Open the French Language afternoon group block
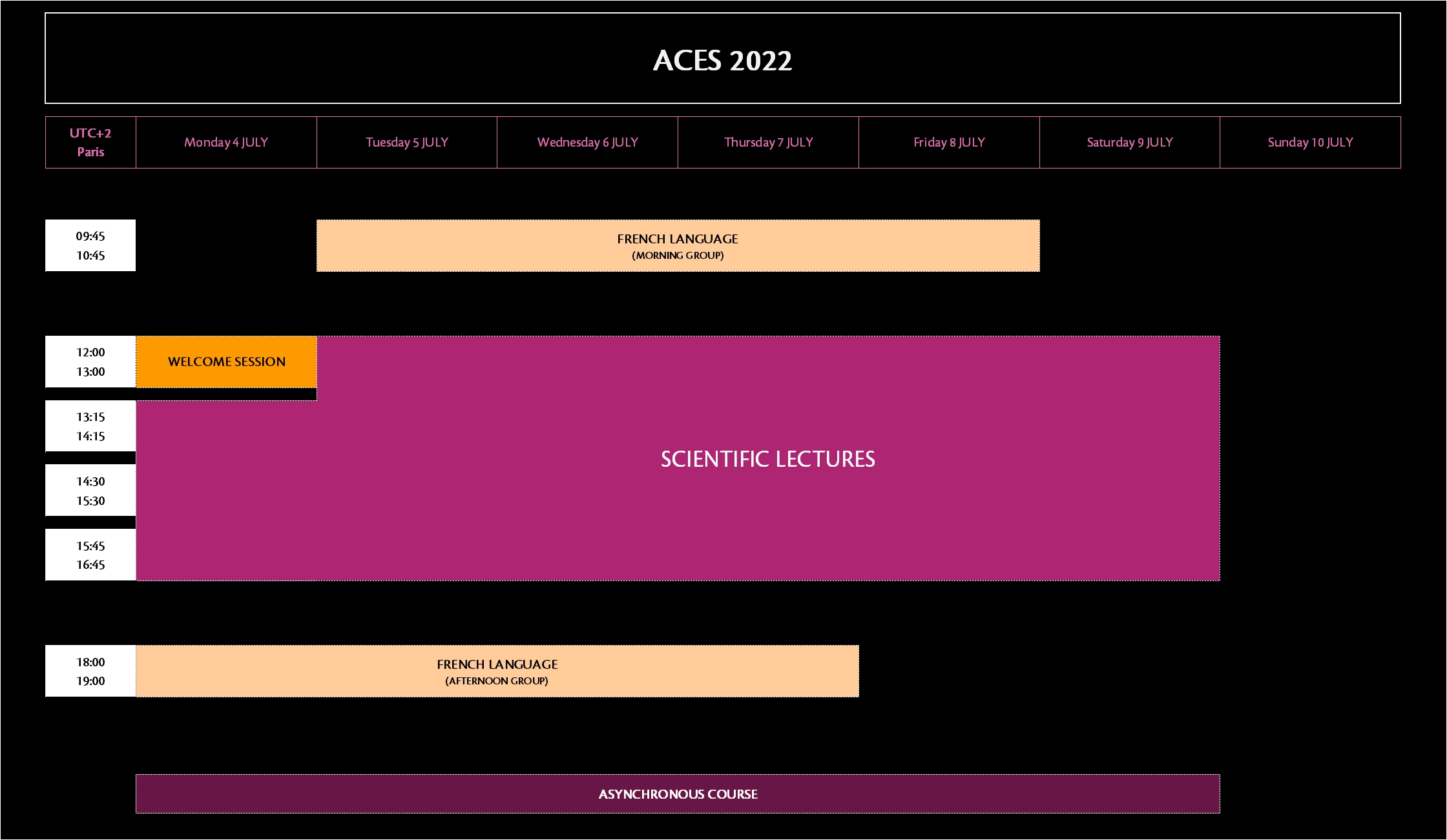 pos(497,671)
